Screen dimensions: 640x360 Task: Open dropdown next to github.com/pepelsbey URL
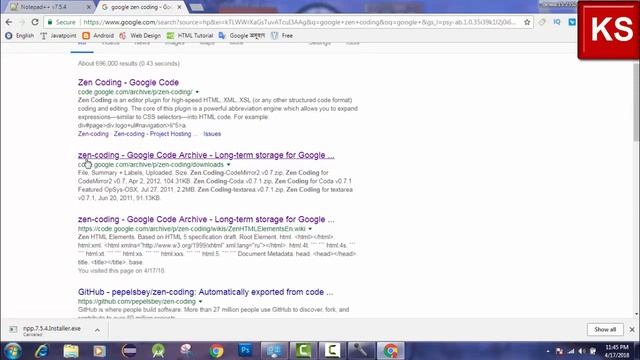click(200, 302)
